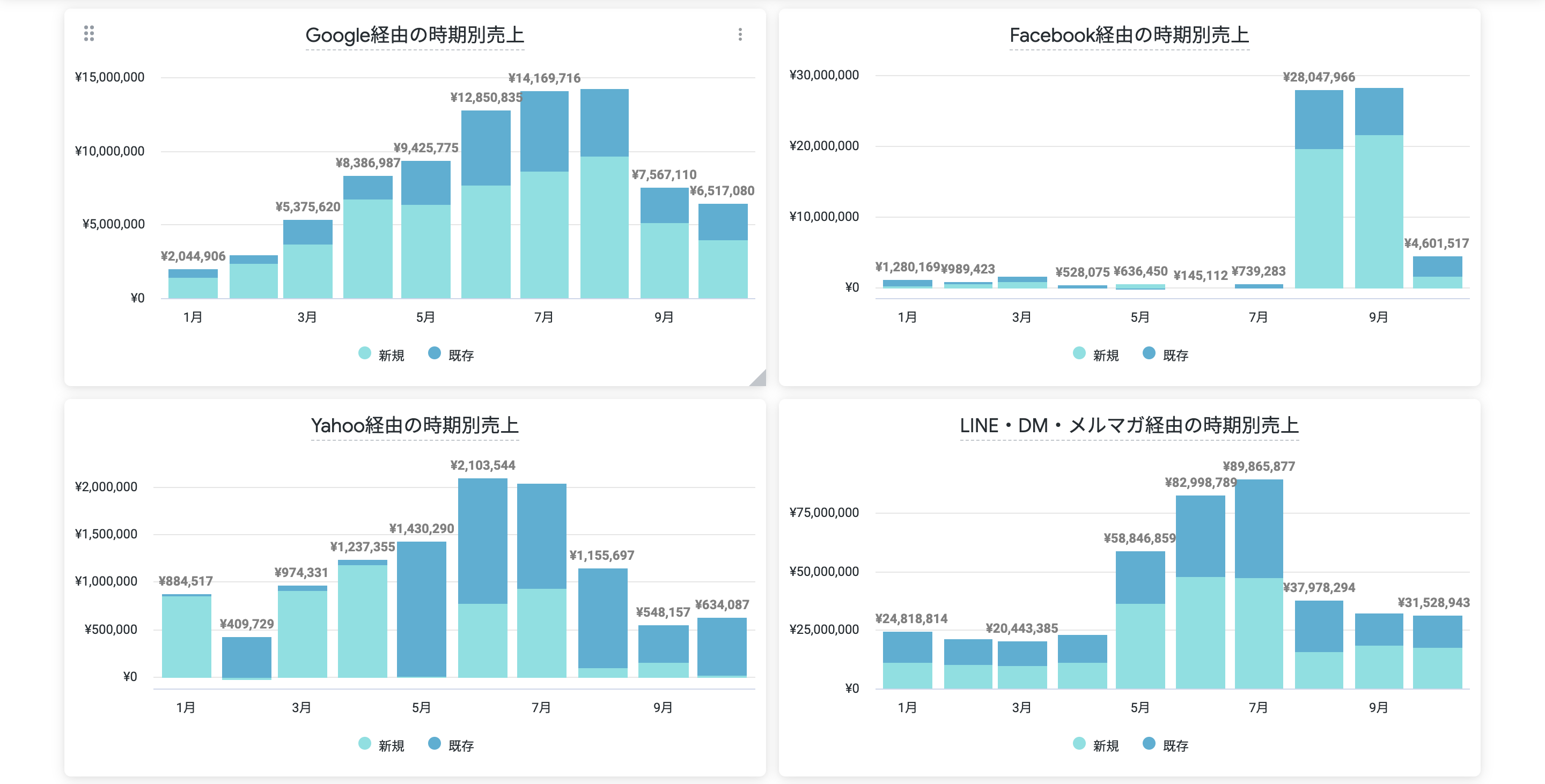Click the Yahoo経由の時期別売上 chart title

point(415,426)
